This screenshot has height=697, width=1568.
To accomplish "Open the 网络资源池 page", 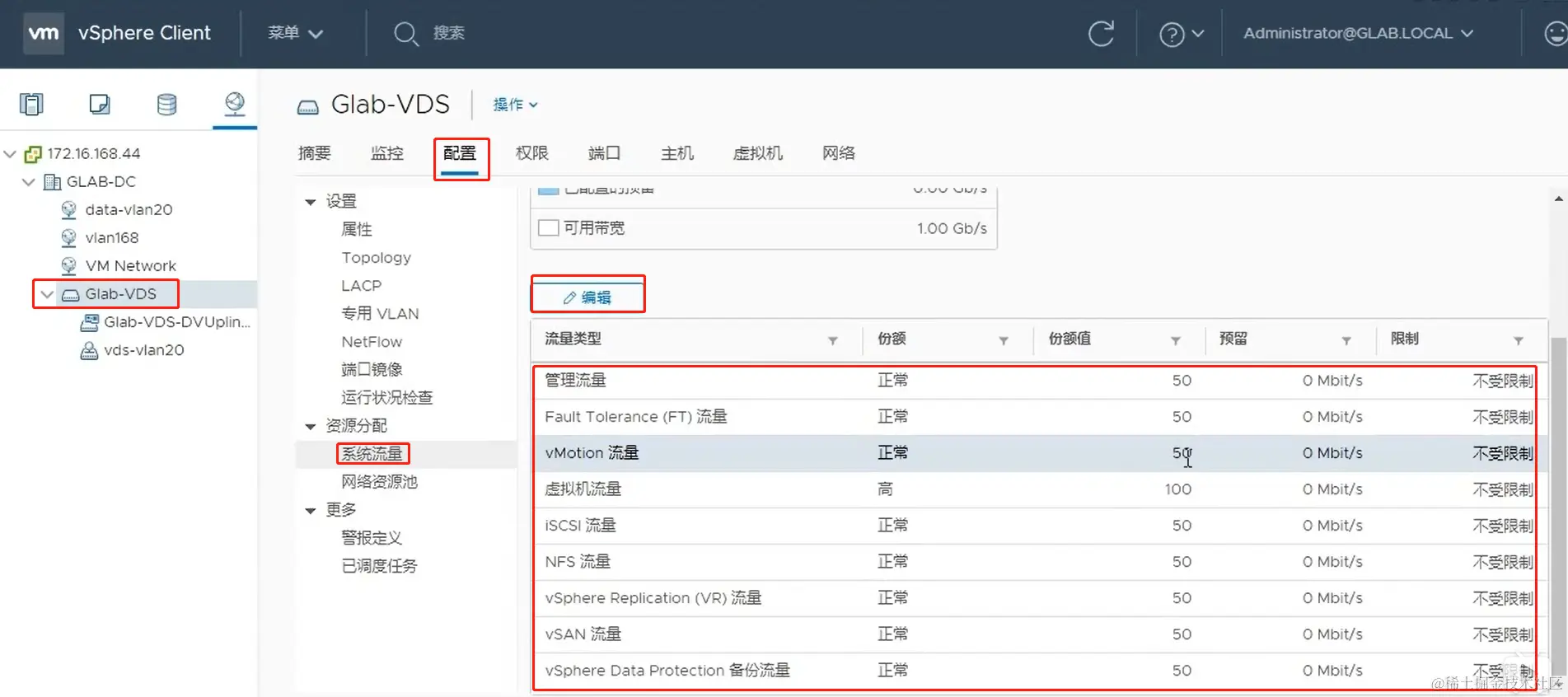I will point(380,482).
